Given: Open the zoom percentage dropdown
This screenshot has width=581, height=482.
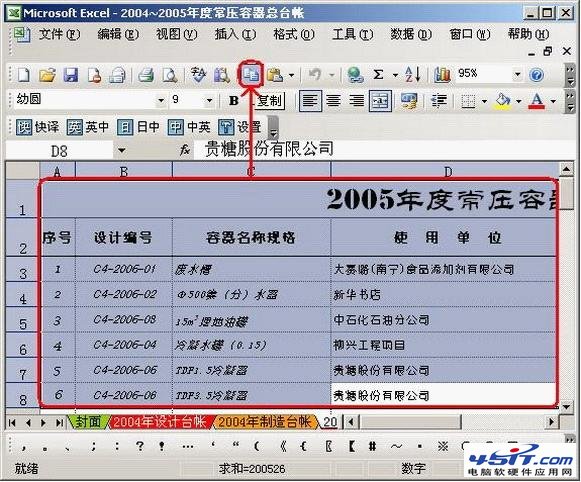Looking at the screenshot, I should (517, 74).
